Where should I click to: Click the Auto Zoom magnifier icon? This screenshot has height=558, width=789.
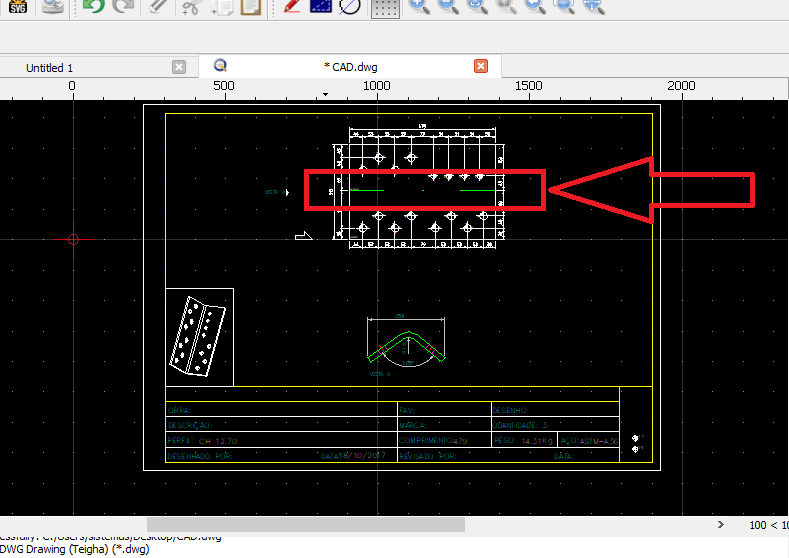tap(478, 7)
